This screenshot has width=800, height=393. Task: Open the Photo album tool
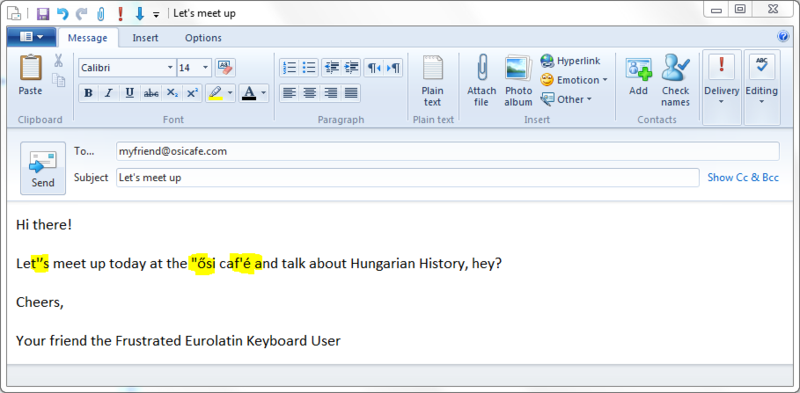tap(518, 69)
